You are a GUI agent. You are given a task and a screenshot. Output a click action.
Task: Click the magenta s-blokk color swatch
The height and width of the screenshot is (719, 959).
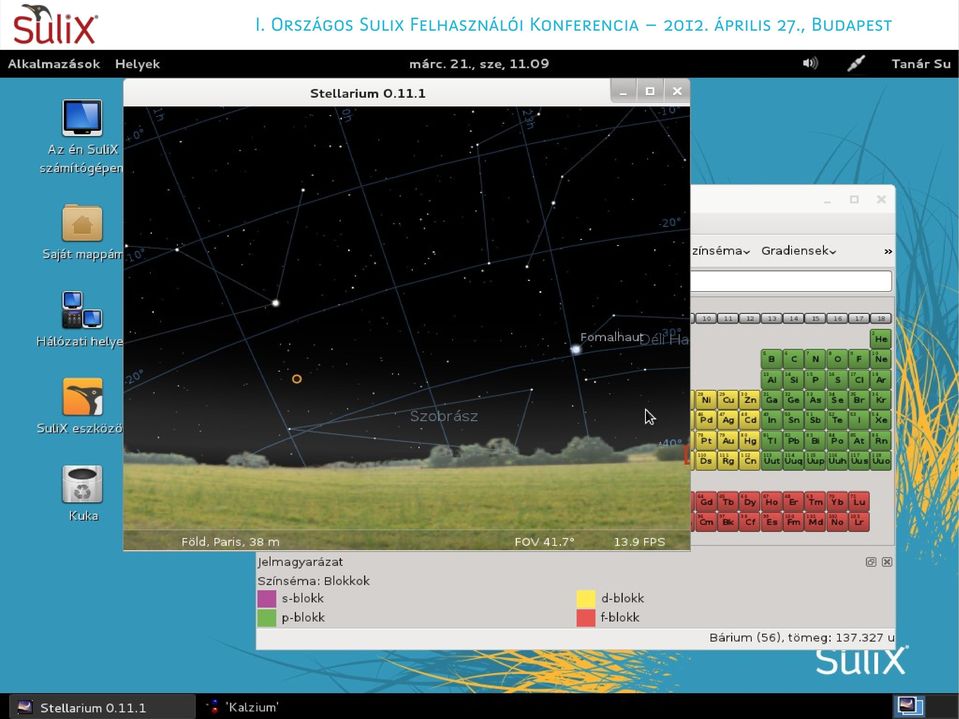pyautogui.click(x=267, y=599)
